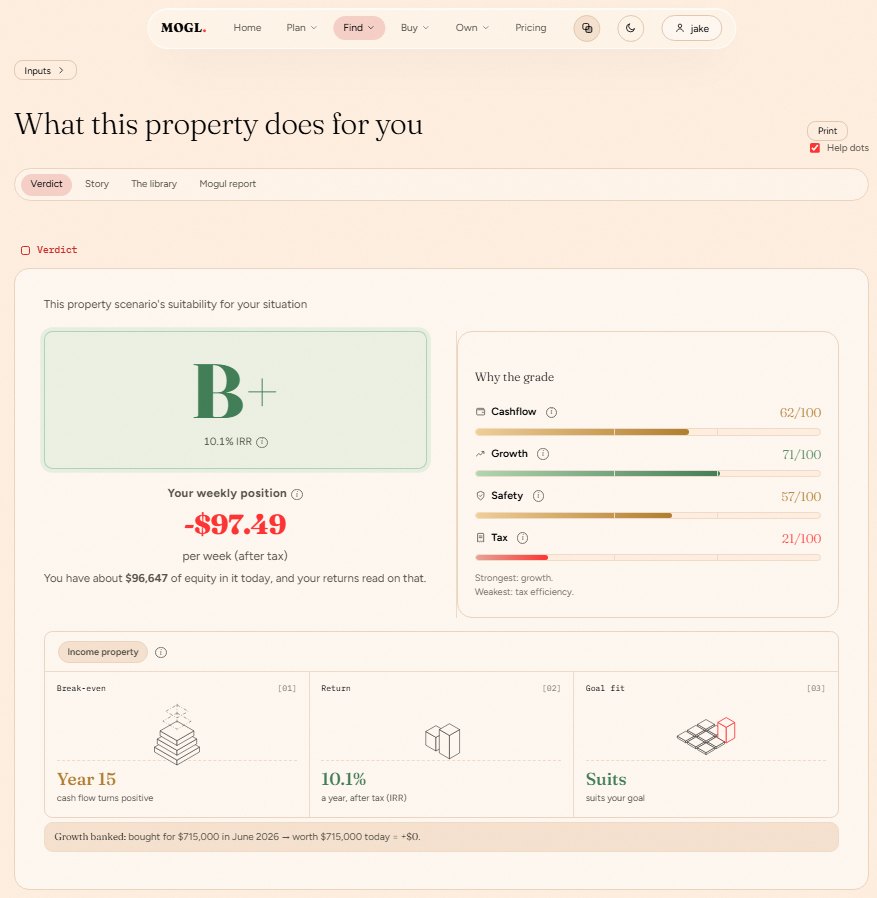Switch to The library tab
This screenshot has height=898, width=877.
coord(154,184)
